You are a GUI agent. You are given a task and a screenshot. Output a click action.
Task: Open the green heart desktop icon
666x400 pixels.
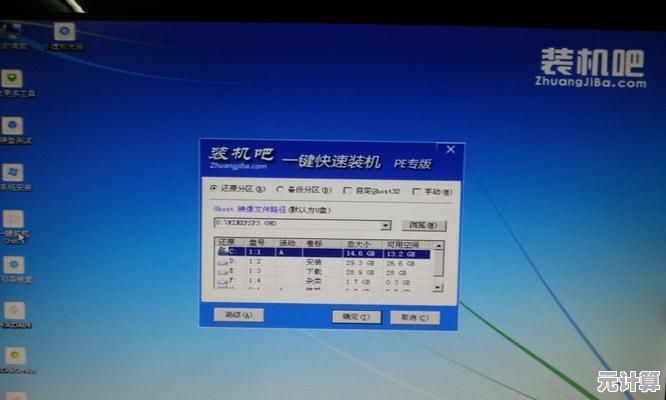pos(12,79)
